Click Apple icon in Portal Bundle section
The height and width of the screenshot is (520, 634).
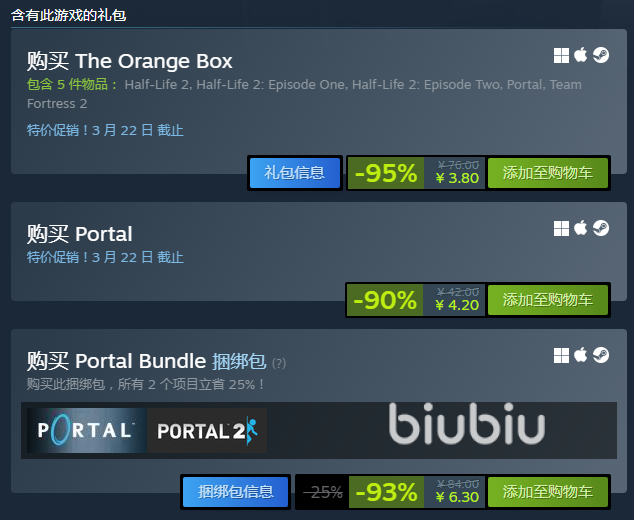coord(581,355)
